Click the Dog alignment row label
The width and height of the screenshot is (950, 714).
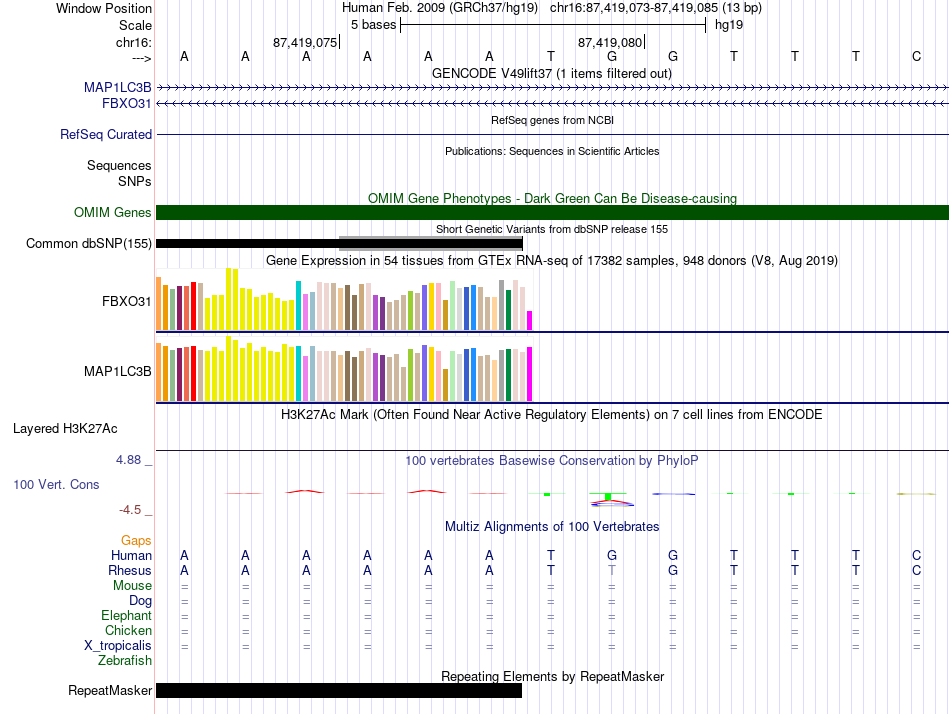click(140, 601)
